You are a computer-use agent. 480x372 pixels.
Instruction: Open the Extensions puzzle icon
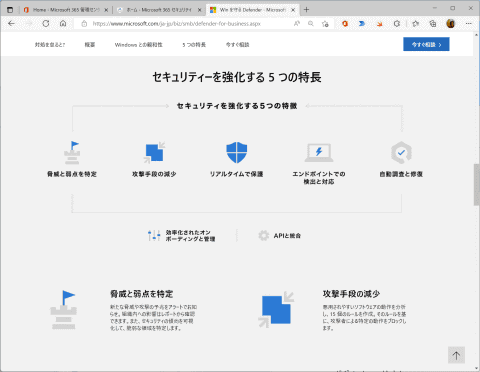click(x=397, y=24)
